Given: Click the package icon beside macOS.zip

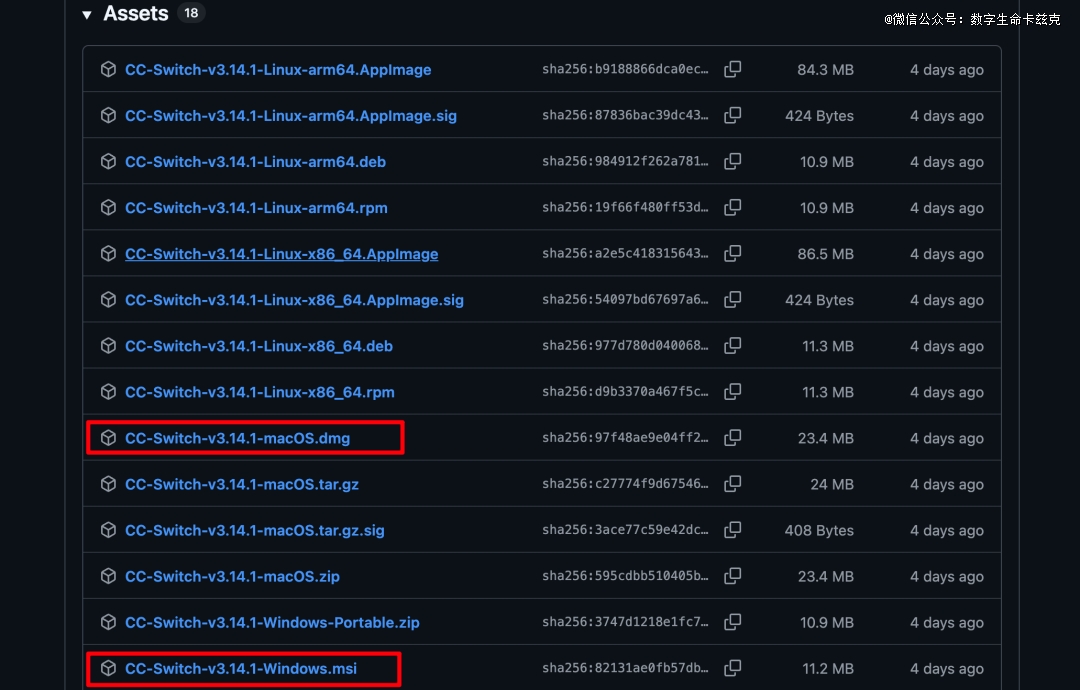Looking at the screenshot, I should [x=108, y=576].
